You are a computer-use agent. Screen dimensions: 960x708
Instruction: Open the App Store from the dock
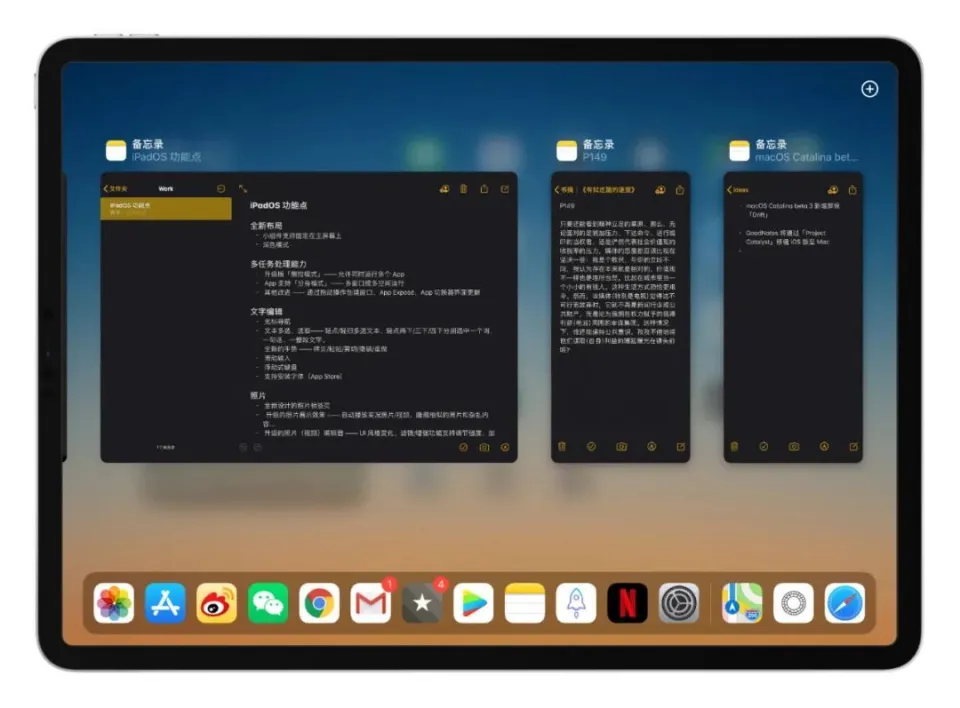(165, 603)
